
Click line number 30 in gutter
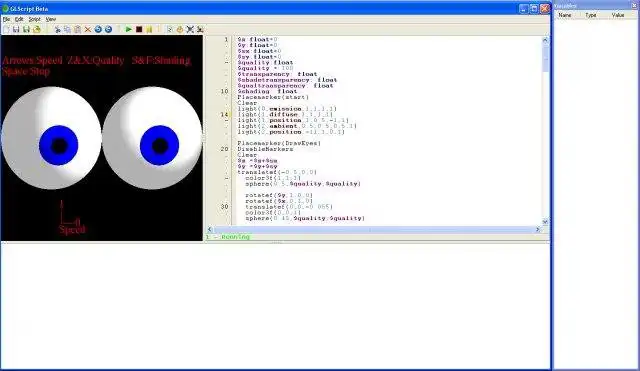coord(224,207)
